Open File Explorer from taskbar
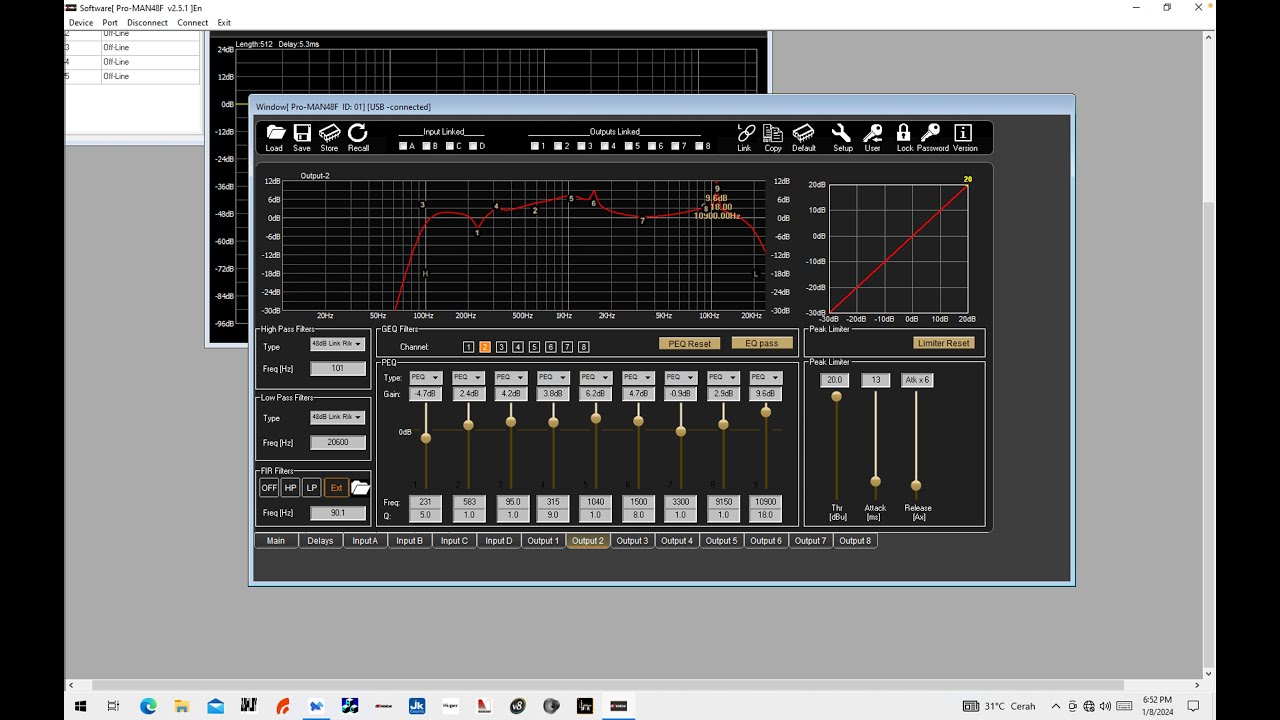 [182, 706]
